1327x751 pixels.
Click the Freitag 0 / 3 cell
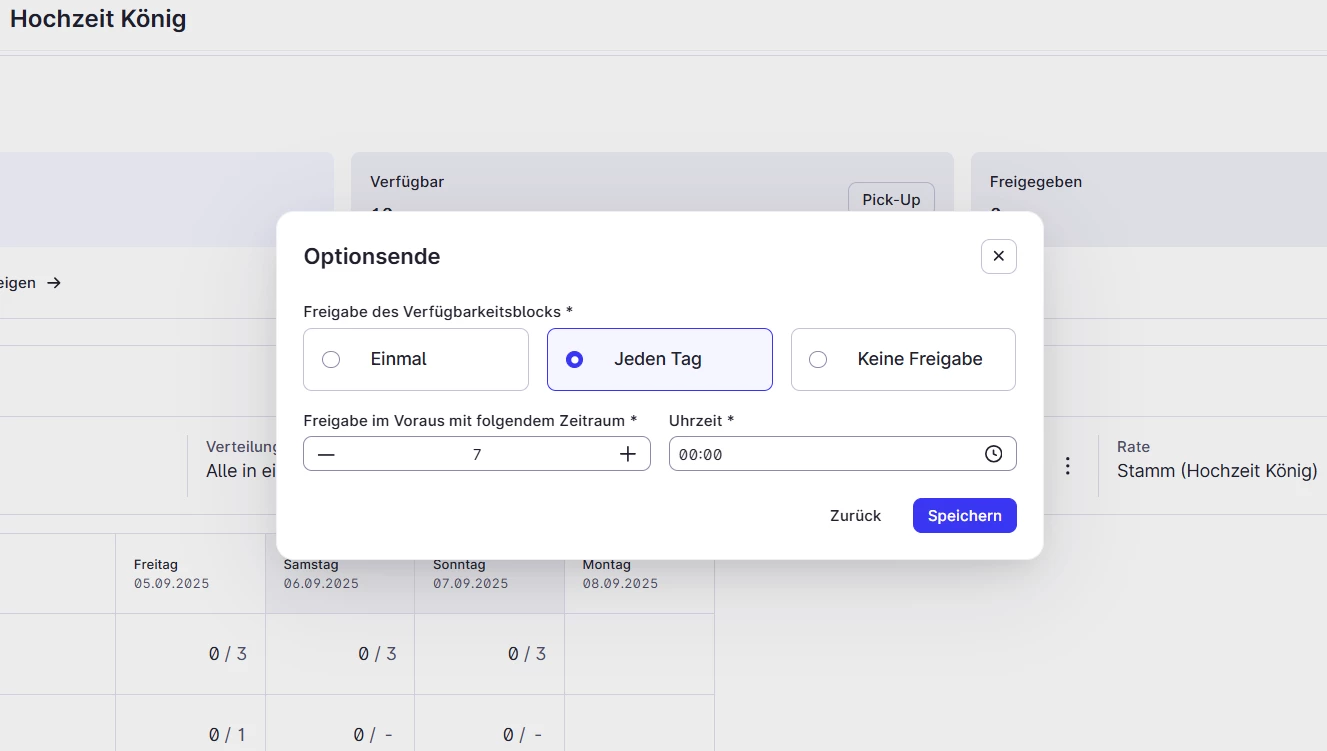click(x=190, y=654)
